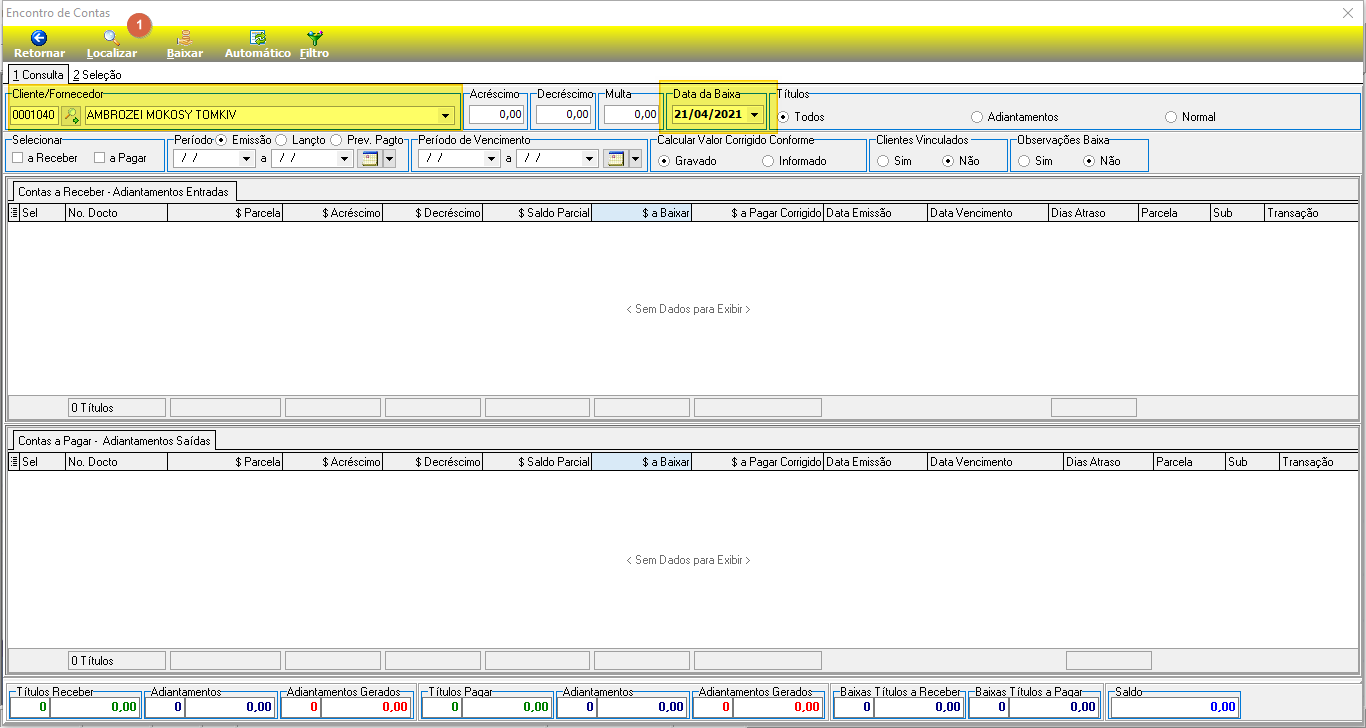This screenshot has height=728, width=1366.
Task: Open calendar icon in Período group
Action: [x=370, y=158]
